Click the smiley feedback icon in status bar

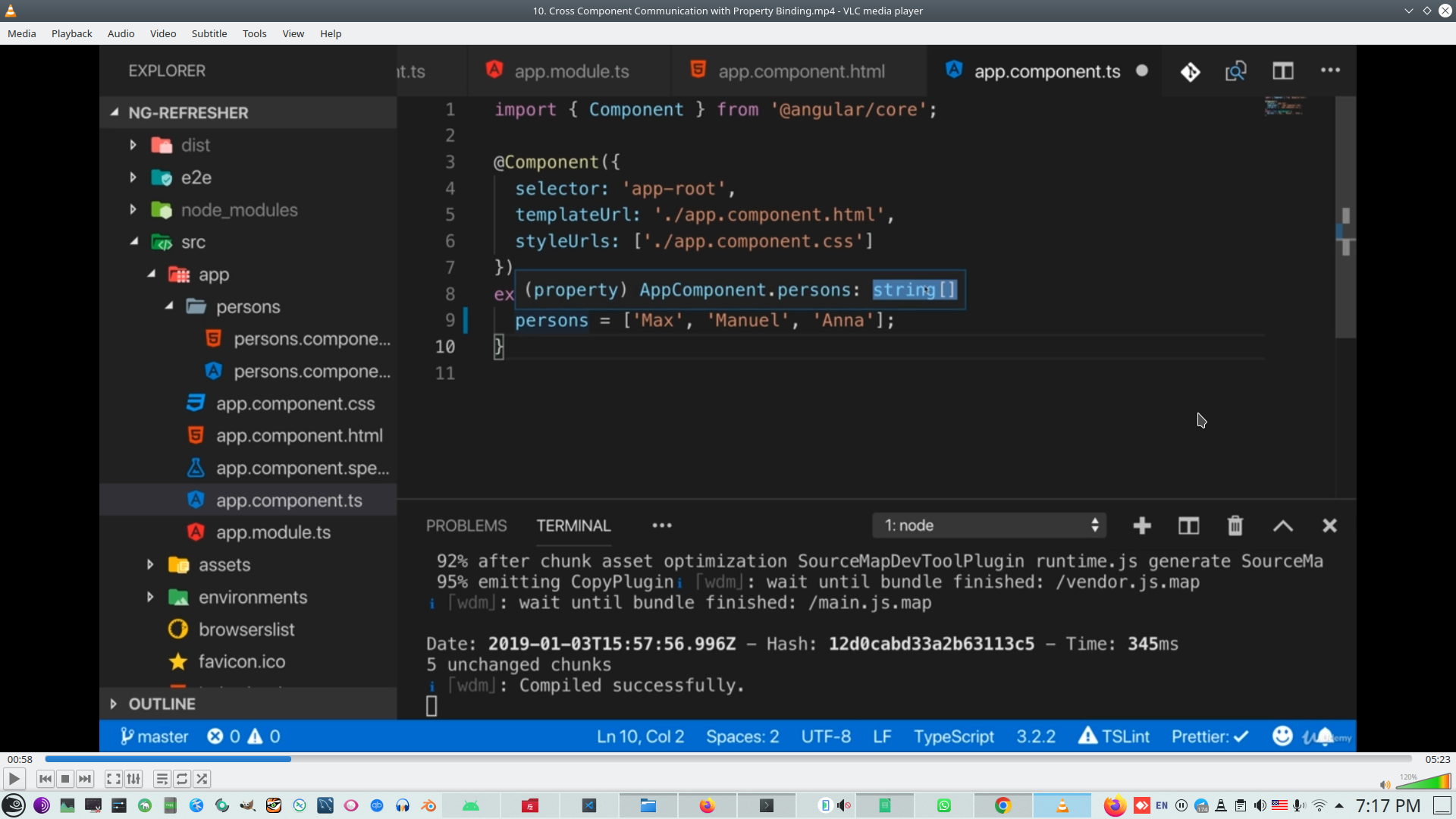pos(1282,736)
